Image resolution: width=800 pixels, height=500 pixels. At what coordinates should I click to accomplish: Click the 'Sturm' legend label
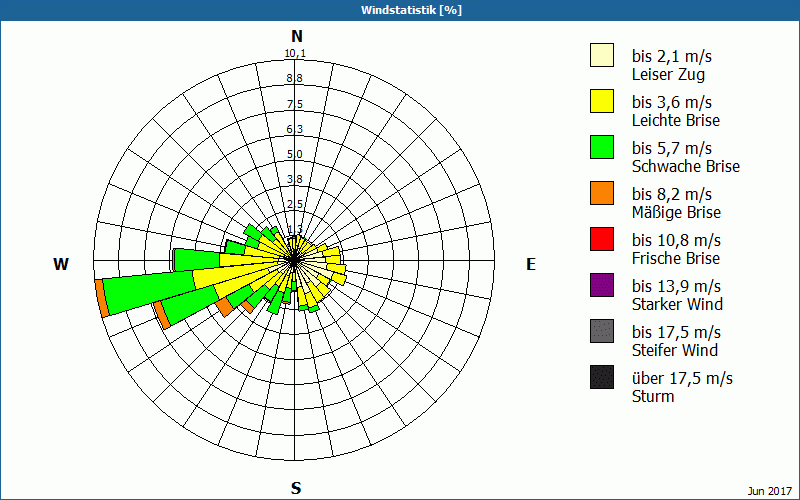point(653,396)
